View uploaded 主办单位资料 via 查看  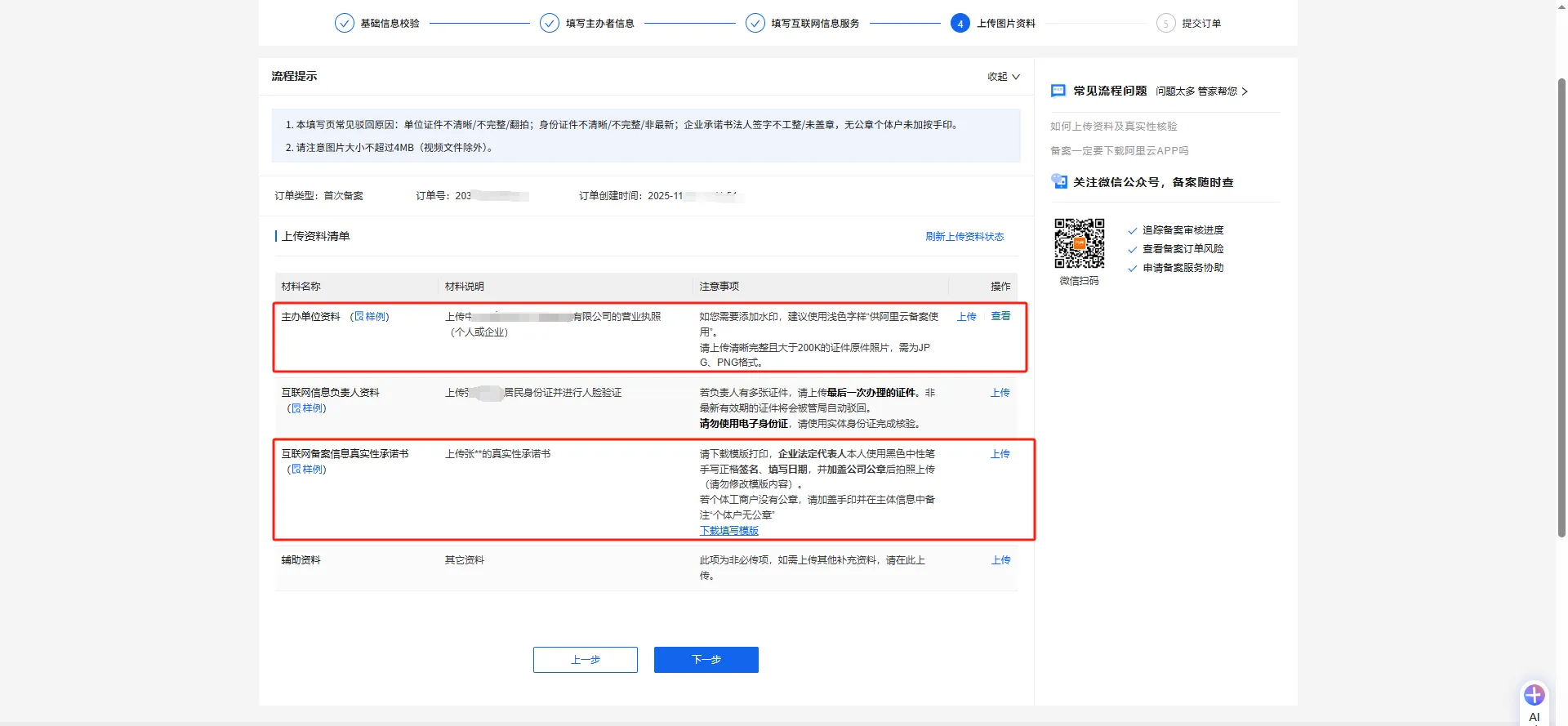(x=1000, y=316)
